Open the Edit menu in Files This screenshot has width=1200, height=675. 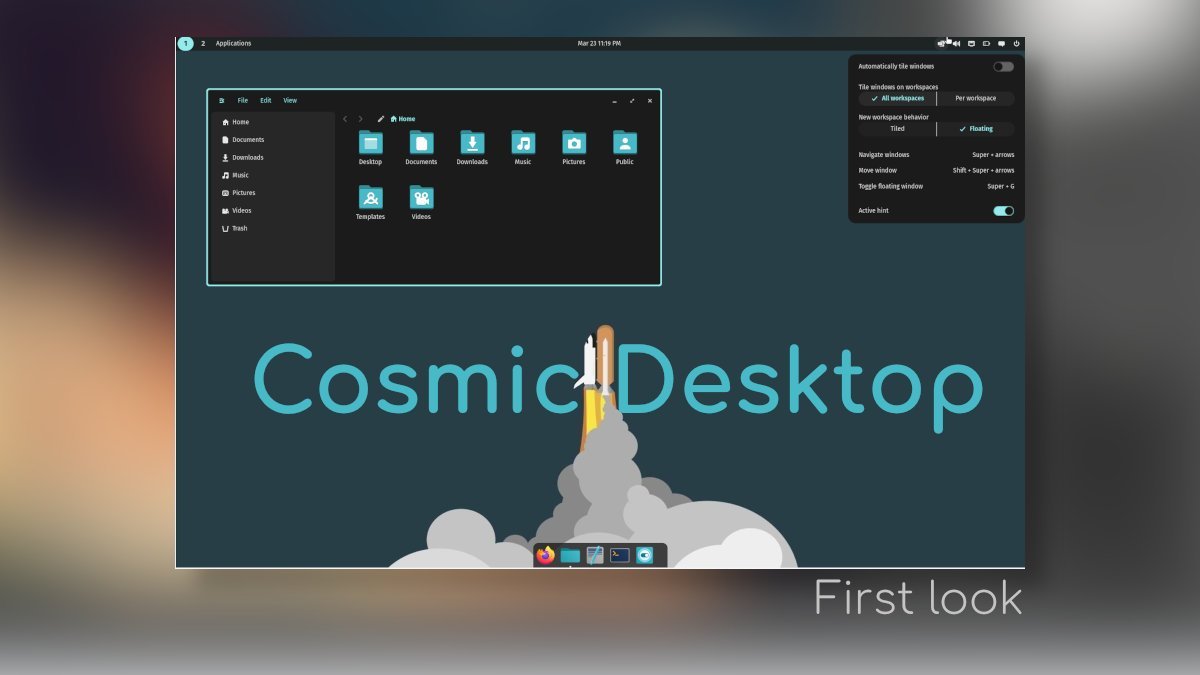click(x=266, y=100)
